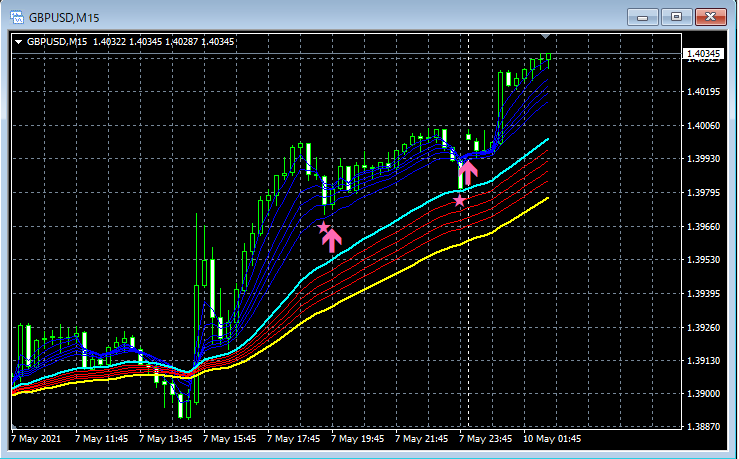Select the pink buy arrow near 23:45
739x459 pixels.
(468, 172)
